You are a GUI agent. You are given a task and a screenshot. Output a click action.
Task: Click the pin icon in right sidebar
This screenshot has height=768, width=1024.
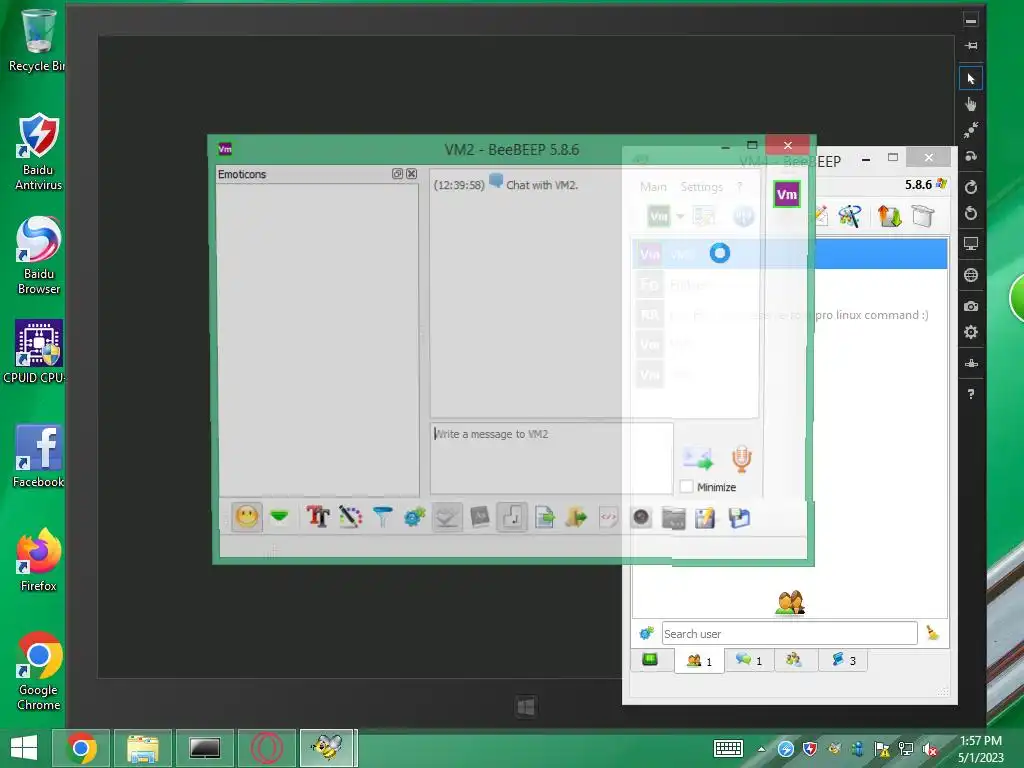click(x=971, y=46)
